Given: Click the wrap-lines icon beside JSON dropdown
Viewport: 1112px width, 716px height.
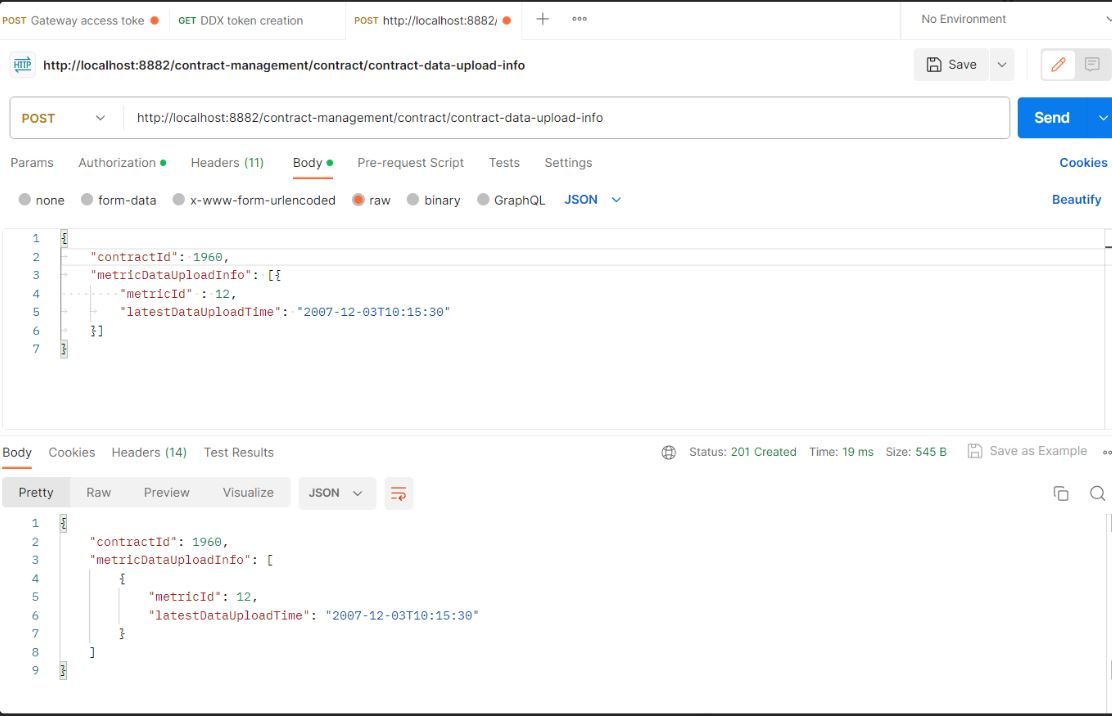Looking at the screenshot, I should pyautogui.click(x=399, y=493).
